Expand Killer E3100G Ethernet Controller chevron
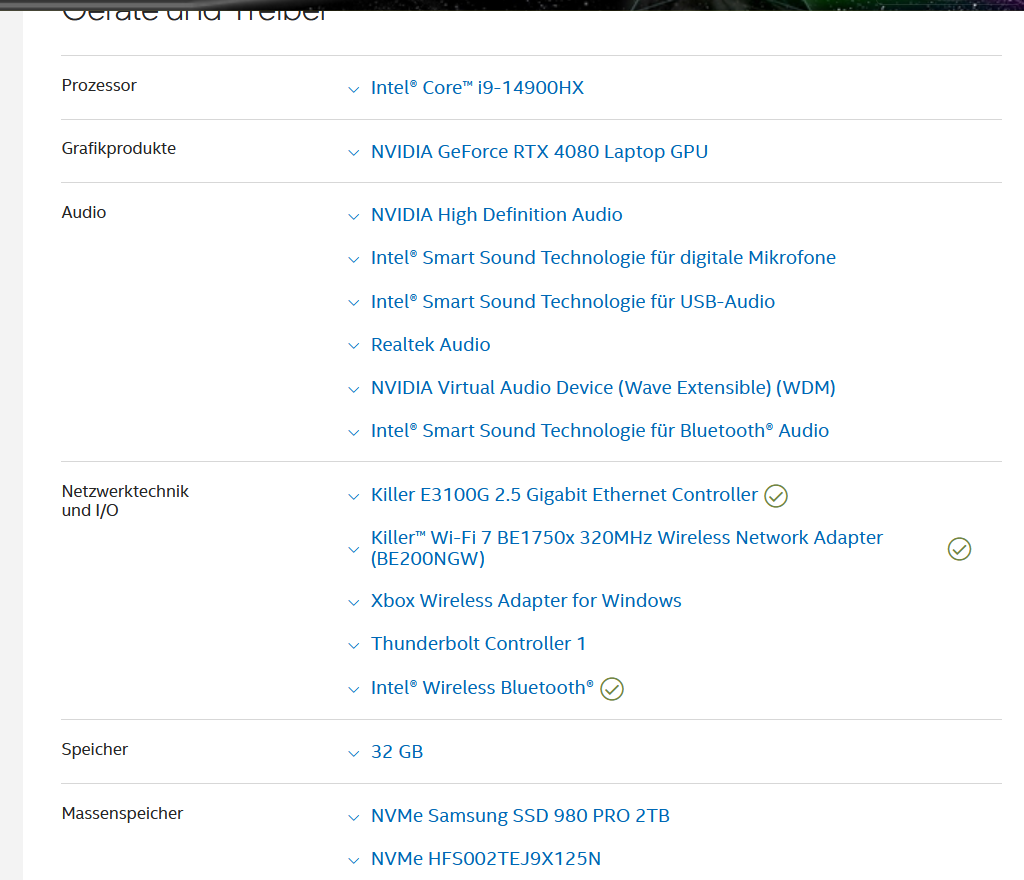1024x880 pixels. click(x=353, y=496)
